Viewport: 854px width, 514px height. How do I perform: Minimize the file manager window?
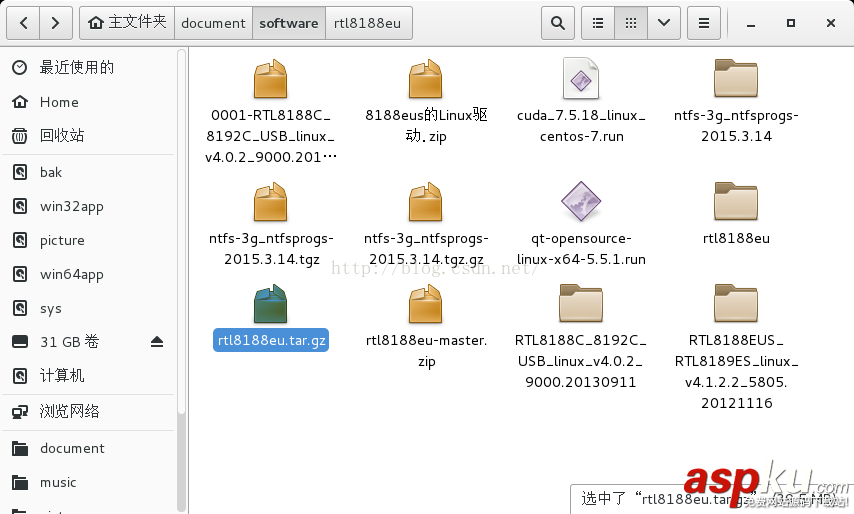tap(751, 23)
